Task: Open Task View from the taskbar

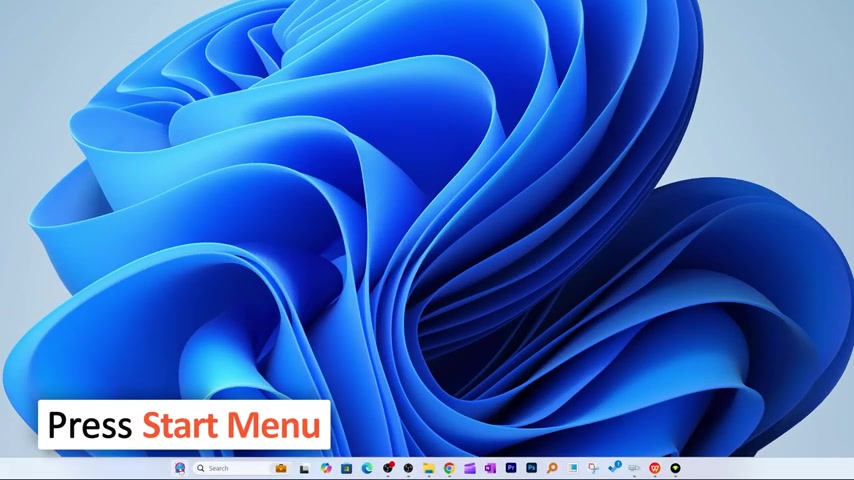Action: click(304, 469)
